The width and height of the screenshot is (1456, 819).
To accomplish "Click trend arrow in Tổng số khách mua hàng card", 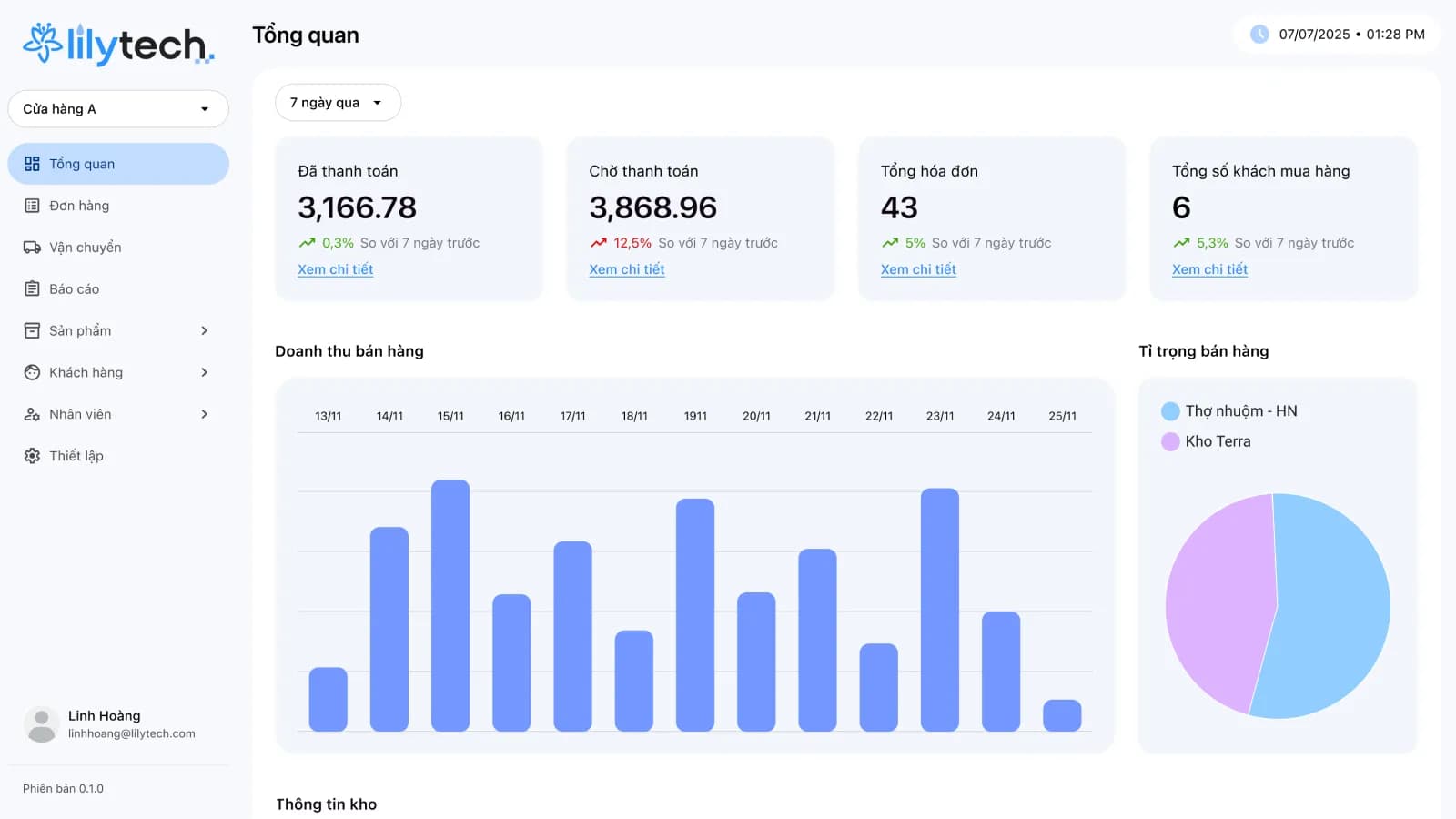I will click(x=1181, y=243).
